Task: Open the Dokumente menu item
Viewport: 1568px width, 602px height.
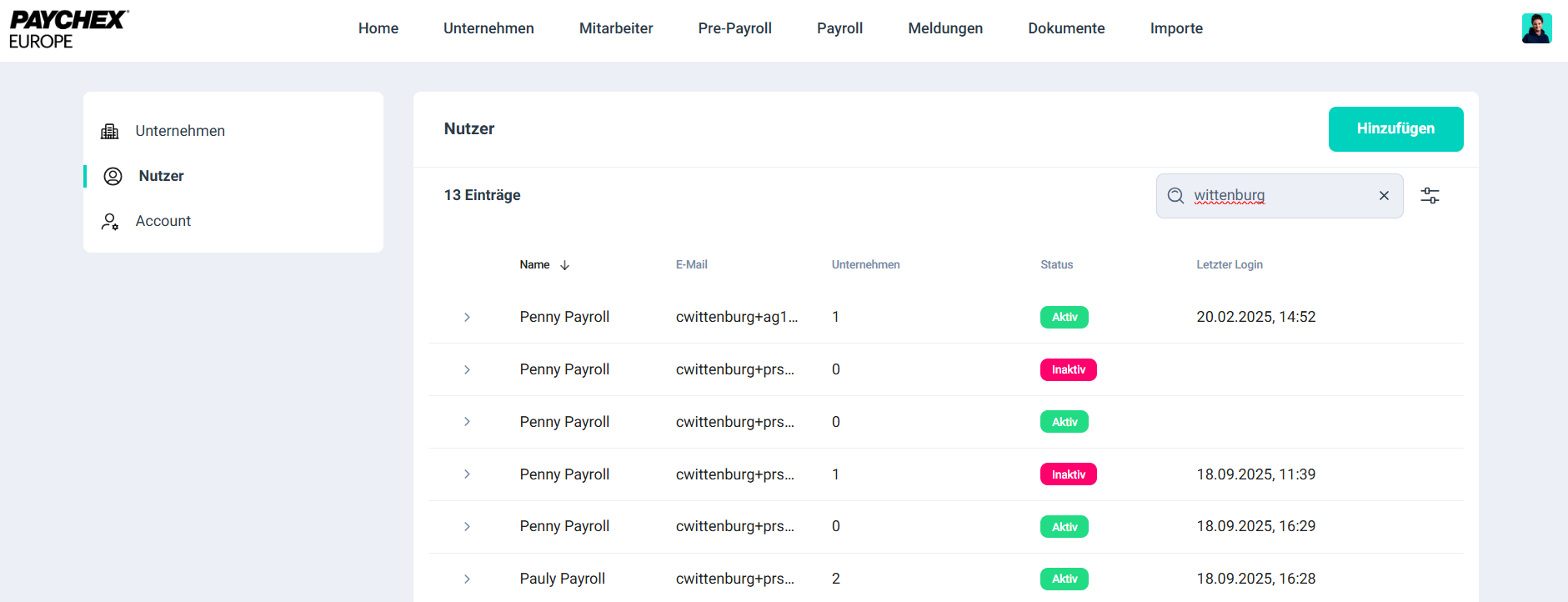Action: 1066,28
